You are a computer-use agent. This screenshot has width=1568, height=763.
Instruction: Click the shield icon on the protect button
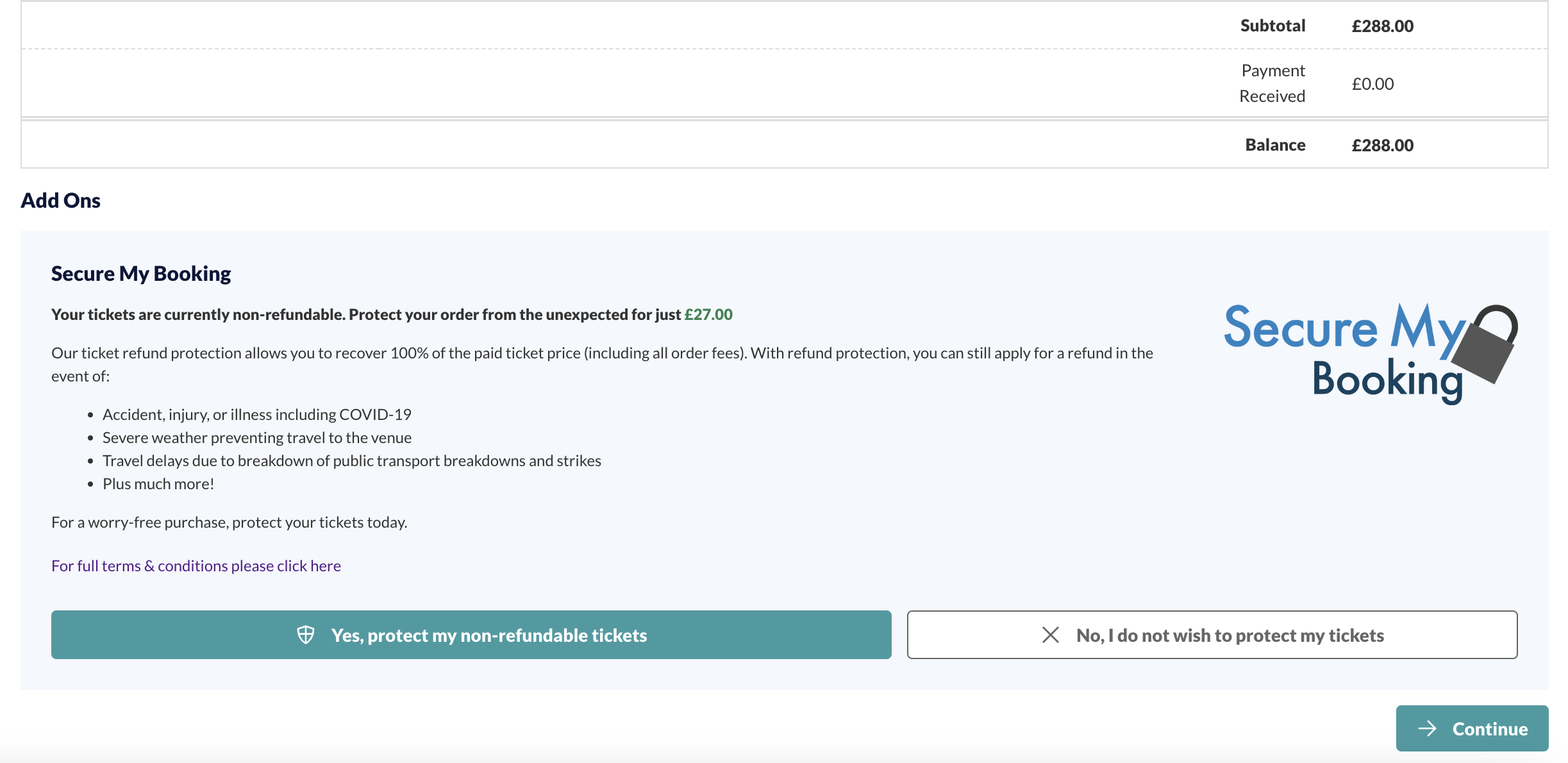point(306,635)
